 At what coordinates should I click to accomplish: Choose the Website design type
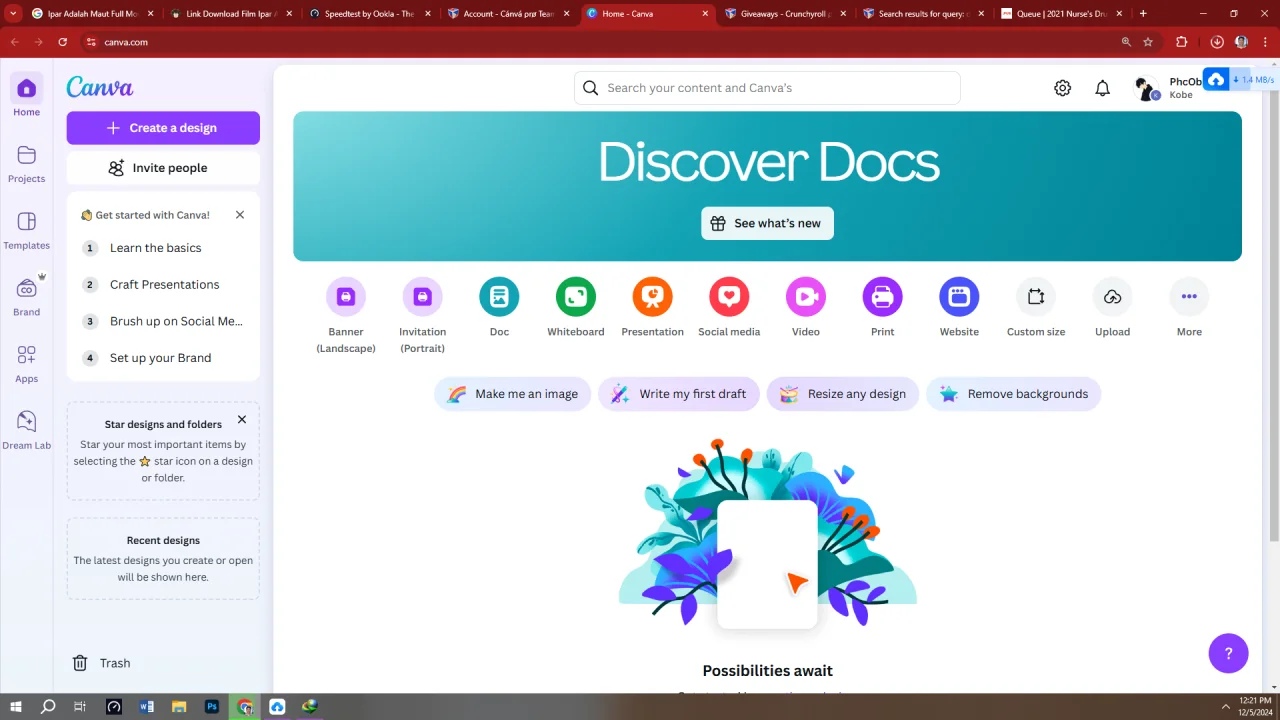point(959,296)
